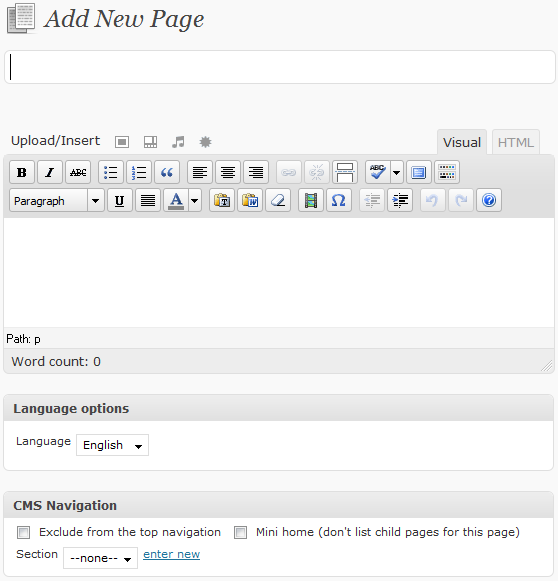Add audio using the music note icon

pos(178,142)
